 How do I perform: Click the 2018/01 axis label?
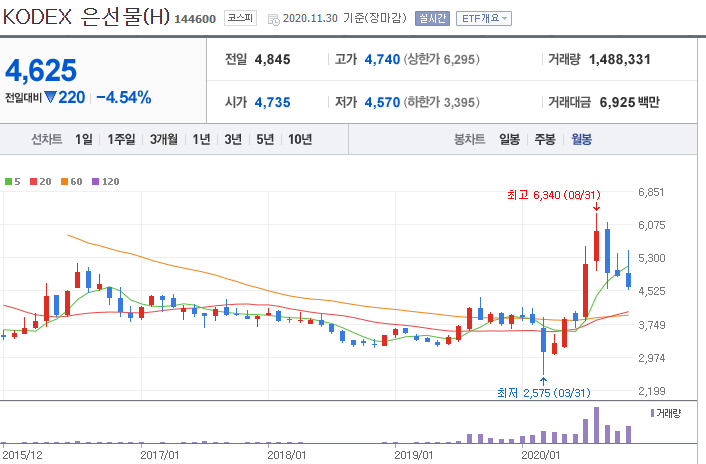(x=287, y=455)
